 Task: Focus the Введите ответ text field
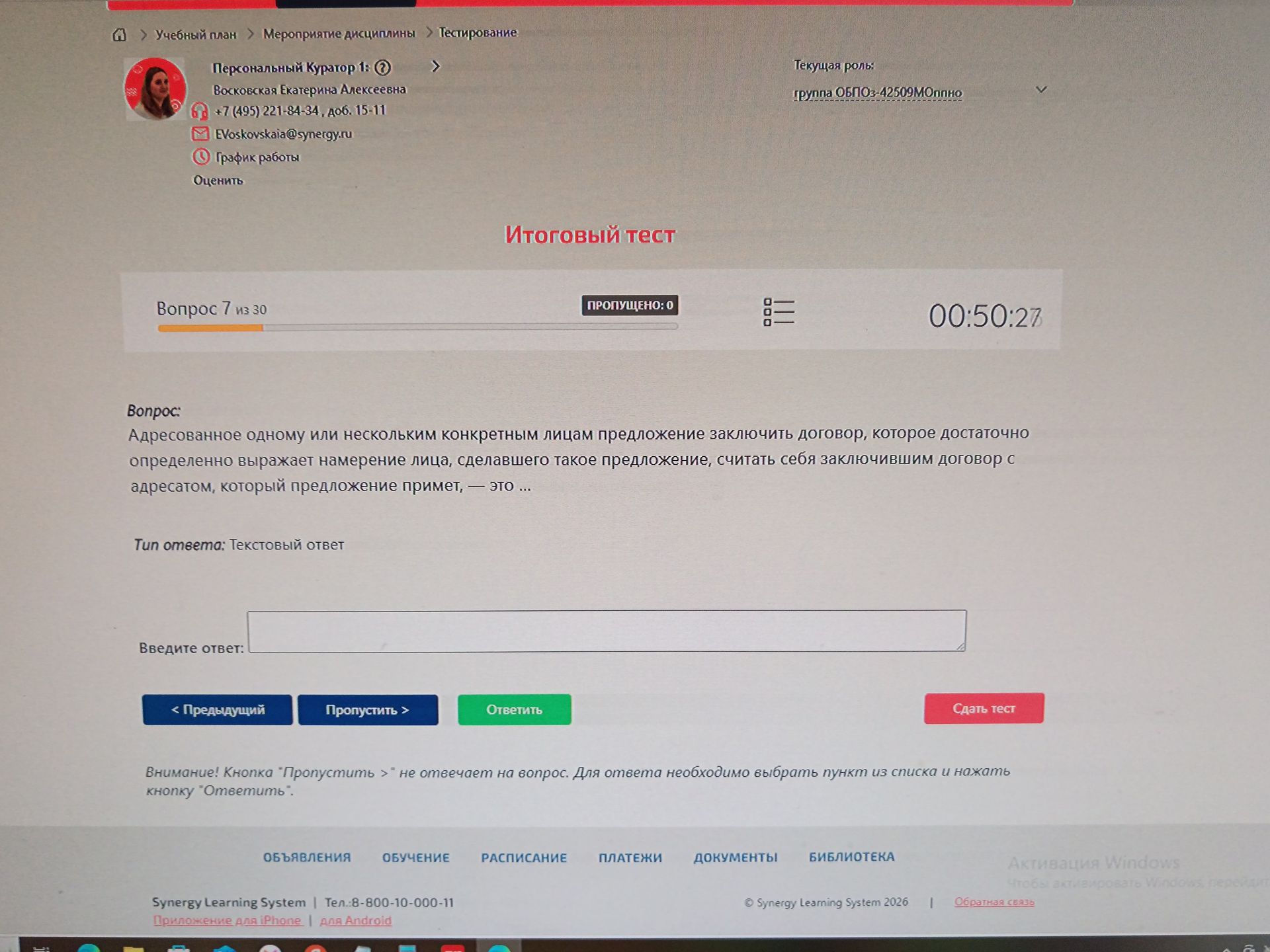[607, 631]
